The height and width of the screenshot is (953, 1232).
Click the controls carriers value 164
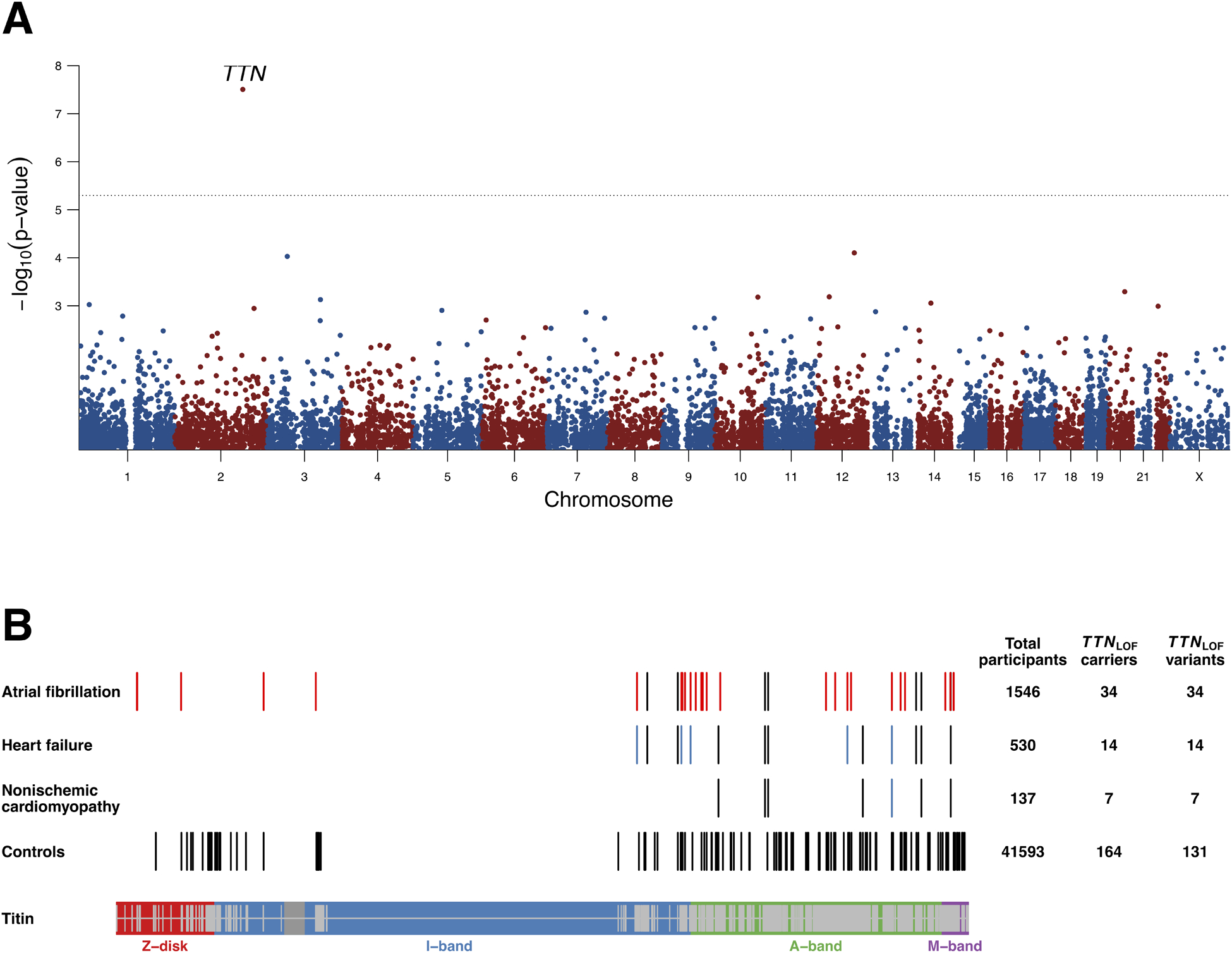click(1109, 852)
